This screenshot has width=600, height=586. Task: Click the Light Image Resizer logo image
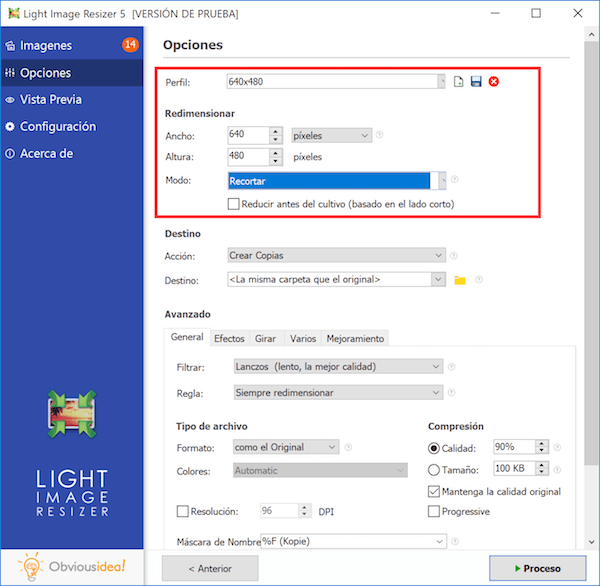pyautogui.click(x=72, y=415)
